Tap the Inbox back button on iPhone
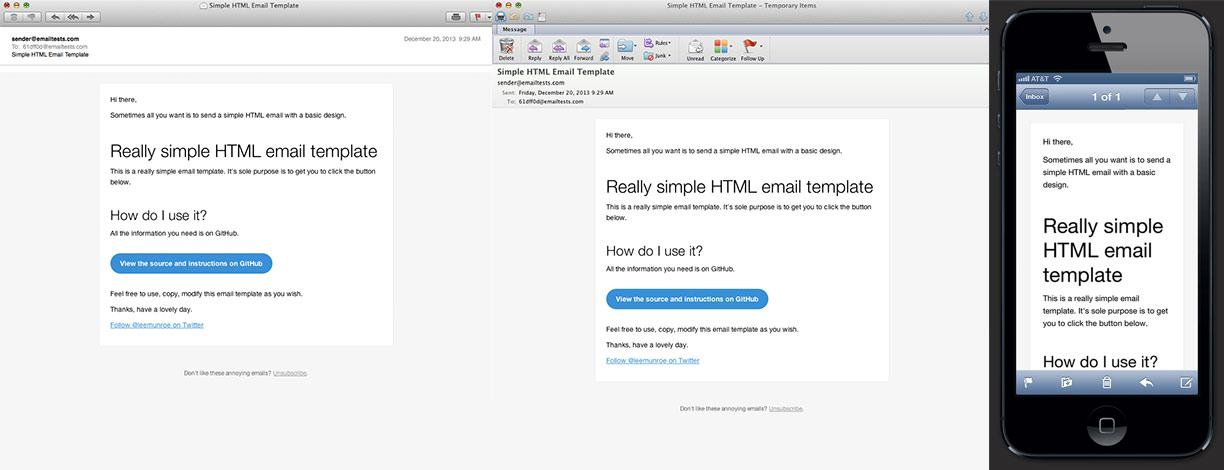This screenshot has height=470, width=1224. point(1034,97)
